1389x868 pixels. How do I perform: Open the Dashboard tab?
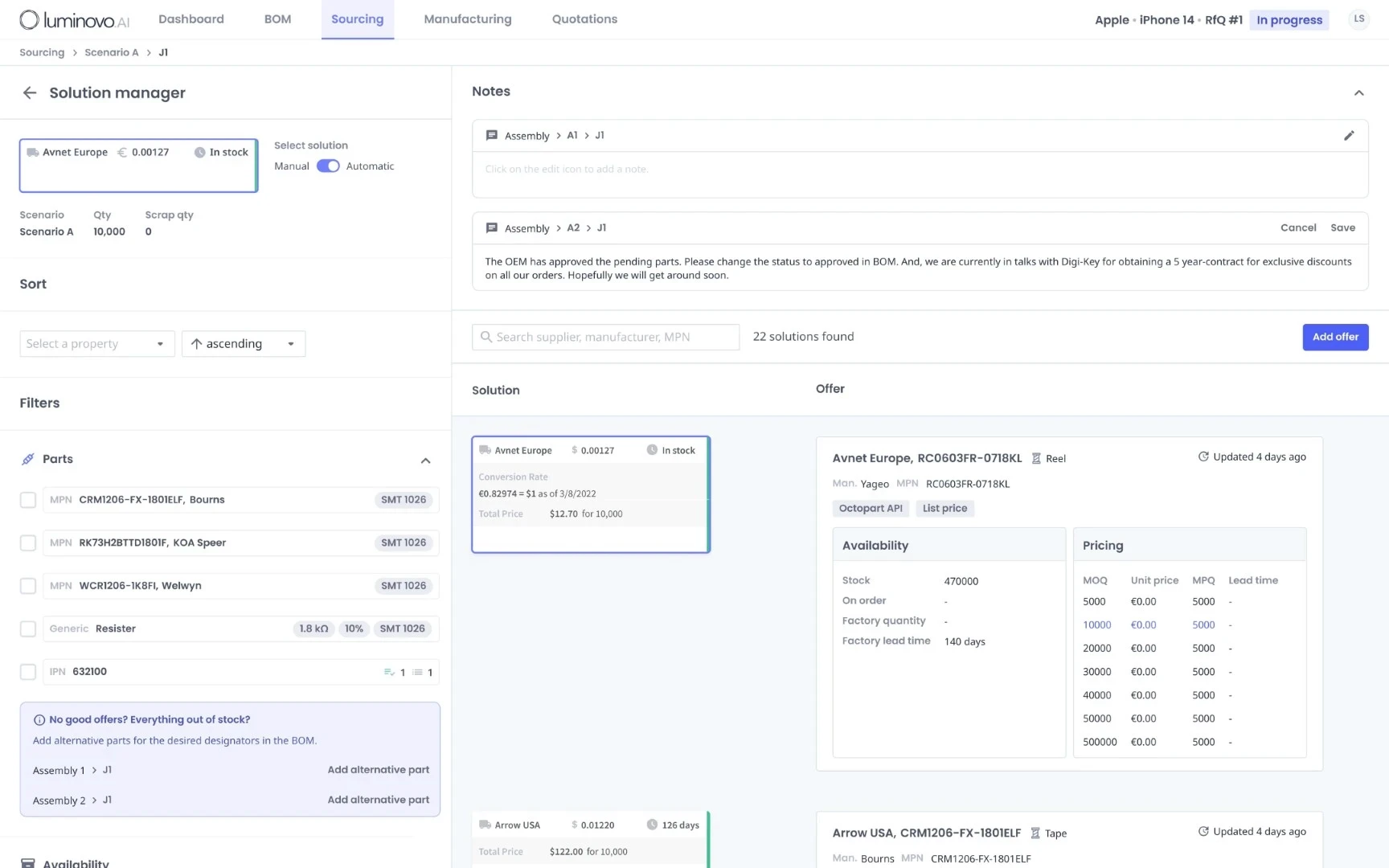click(191, 19)
